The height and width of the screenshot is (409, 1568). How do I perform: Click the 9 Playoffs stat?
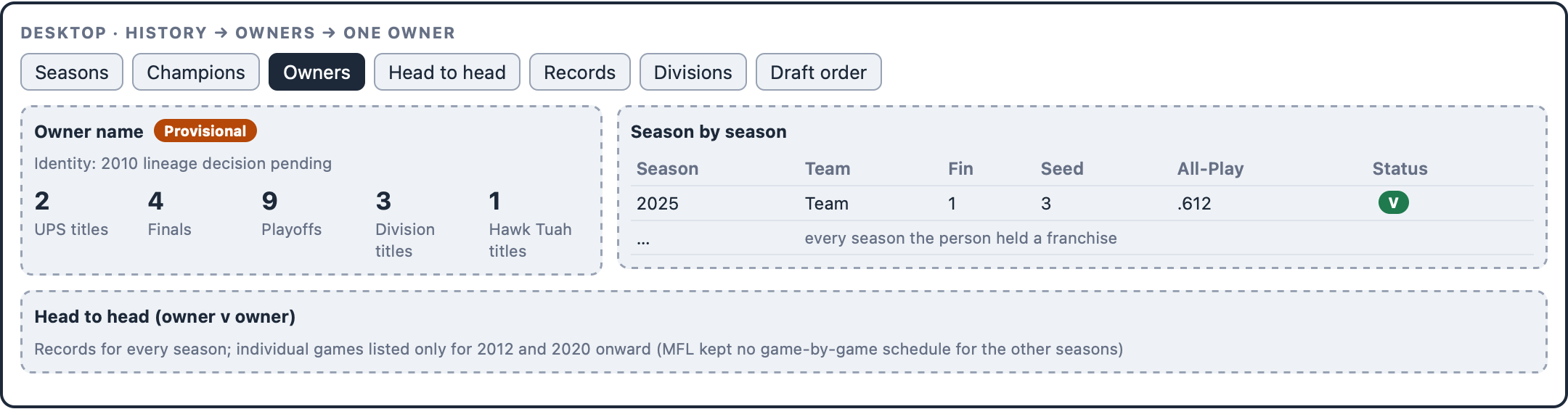click(x=291, y=214)
